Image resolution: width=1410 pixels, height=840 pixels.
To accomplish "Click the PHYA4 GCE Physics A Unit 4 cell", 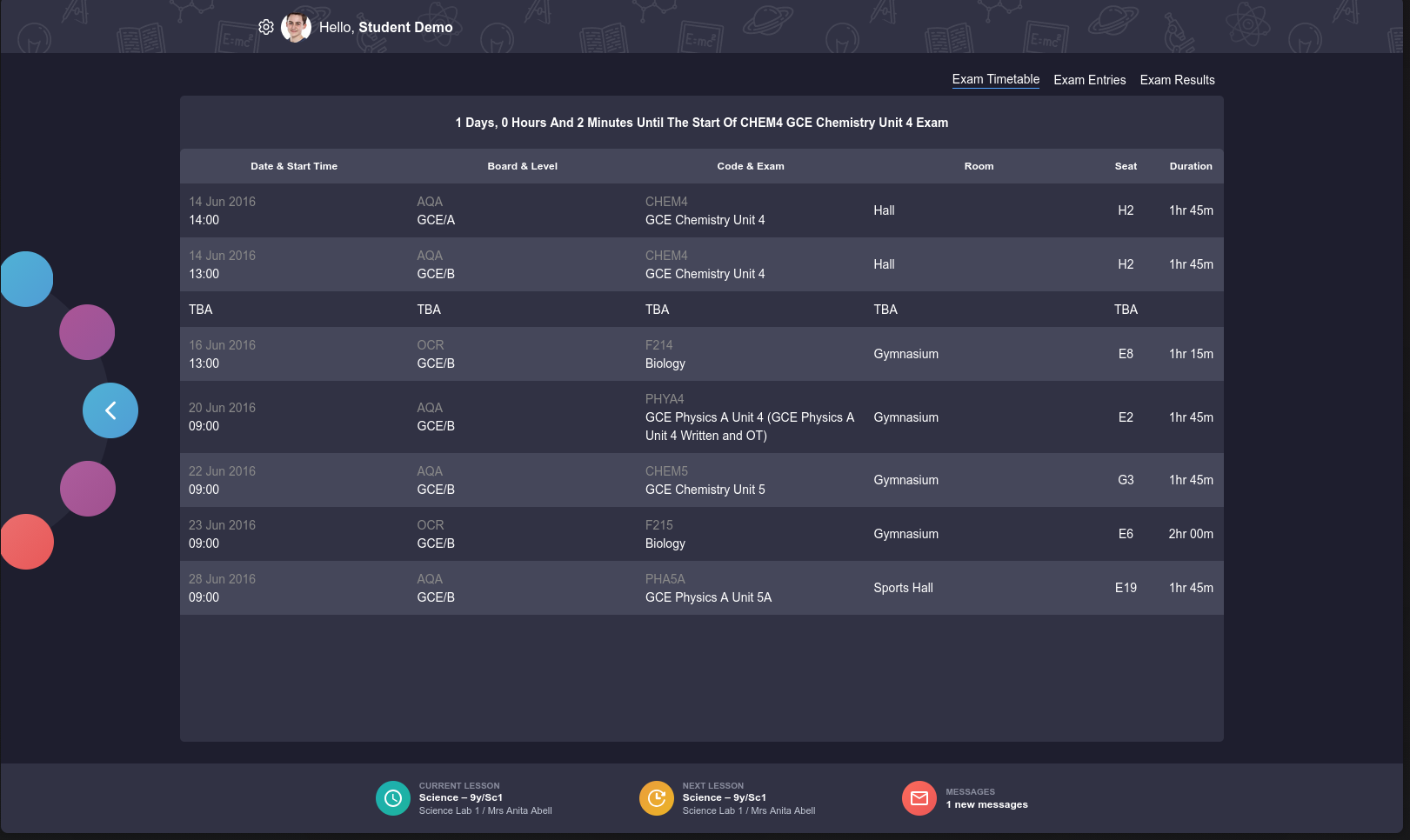I will pos(751,417).
